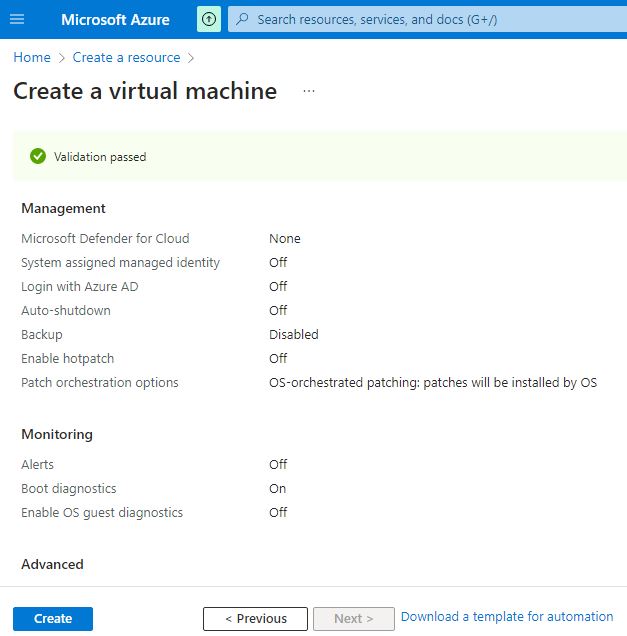
Task: Click the chevron after Home breadcrumb
Action: click(61, 58)
